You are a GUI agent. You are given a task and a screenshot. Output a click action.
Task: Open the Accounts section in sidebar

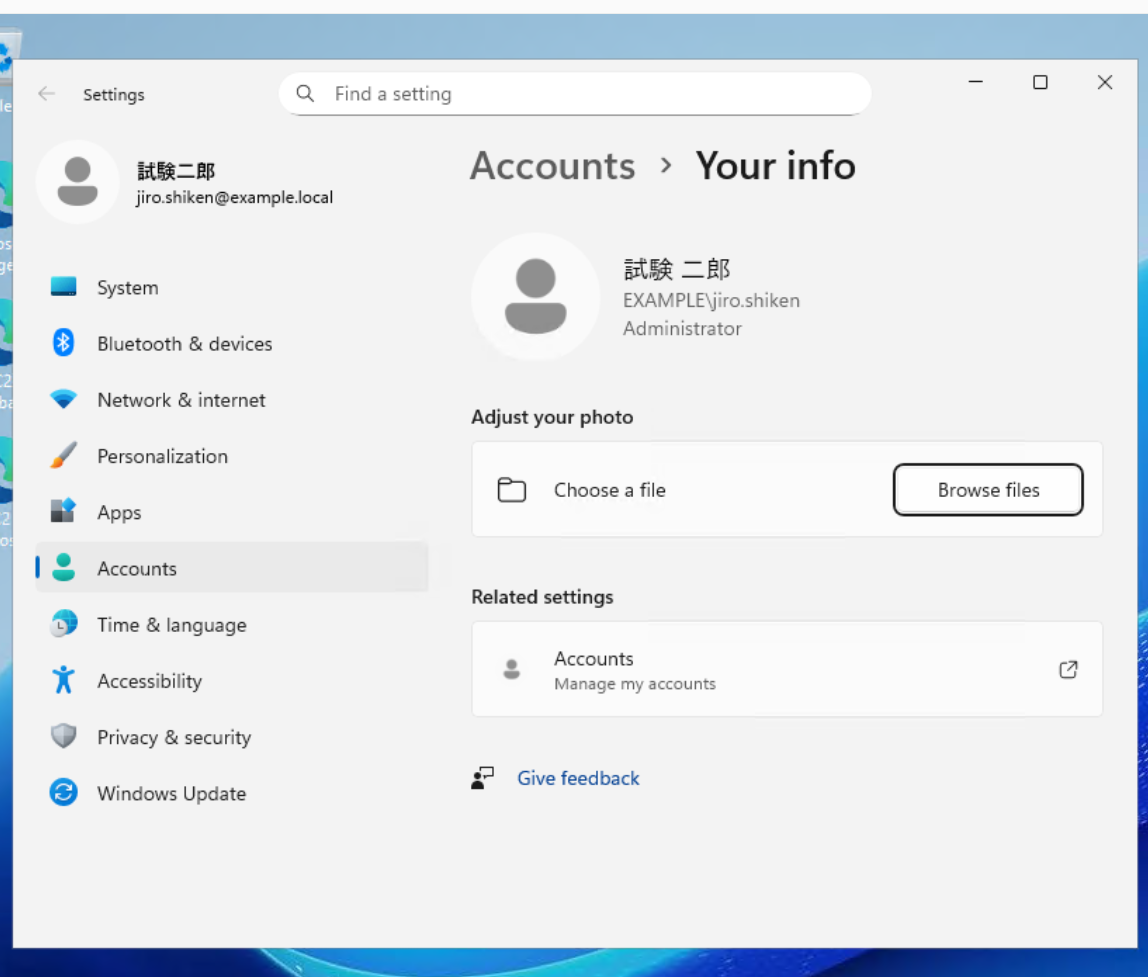tap(137, 568)
